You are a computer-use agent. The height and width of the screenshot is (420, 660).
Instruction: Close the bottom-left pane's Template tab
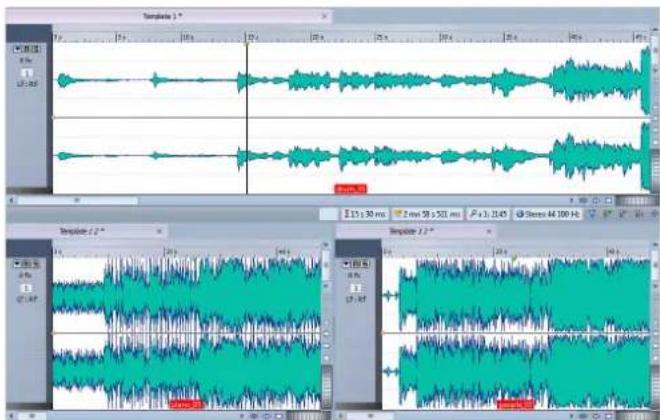(159, 231)
